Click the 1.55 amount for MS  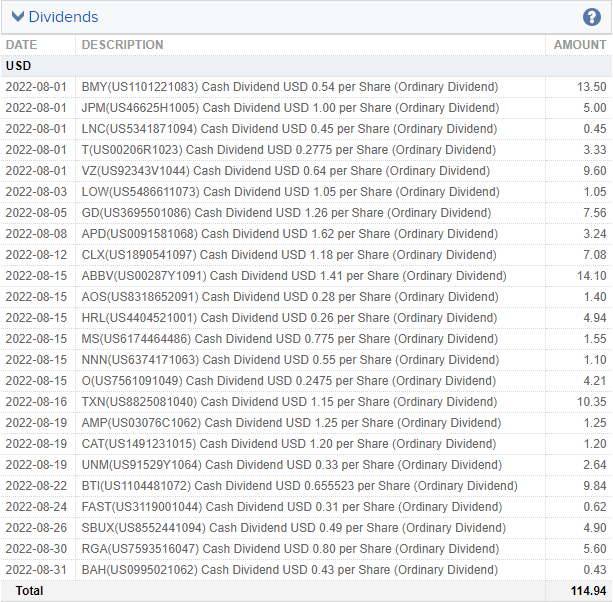(x=595, y=339)
